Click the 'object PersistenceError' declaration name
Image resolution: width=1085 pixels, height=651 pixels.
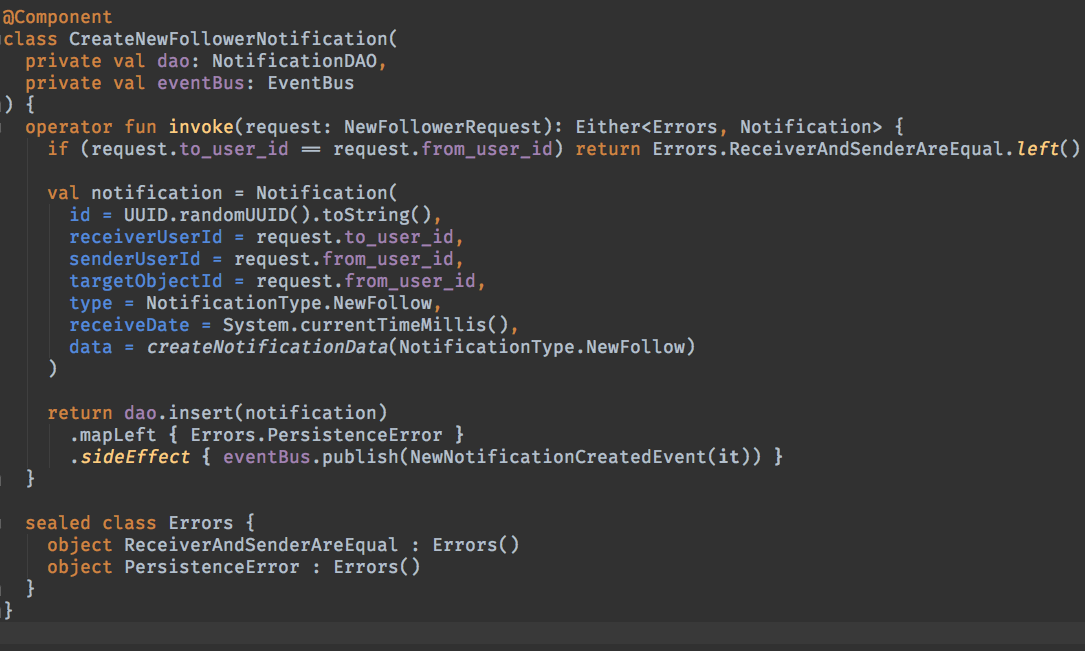click(212, 567)
